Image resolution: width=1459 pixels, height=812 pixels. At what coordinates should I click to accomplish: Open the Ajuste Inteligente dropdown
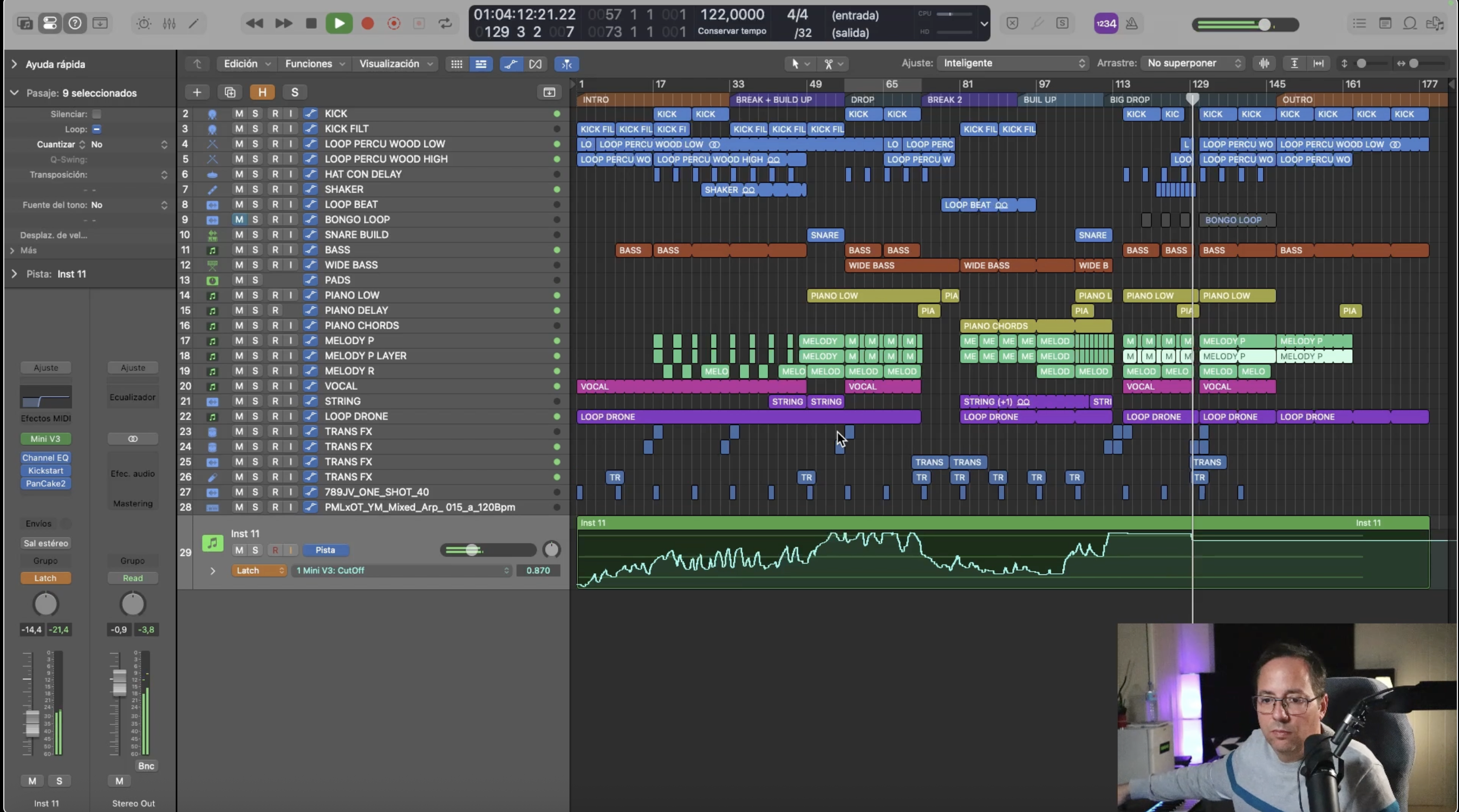pos(1012,63)
